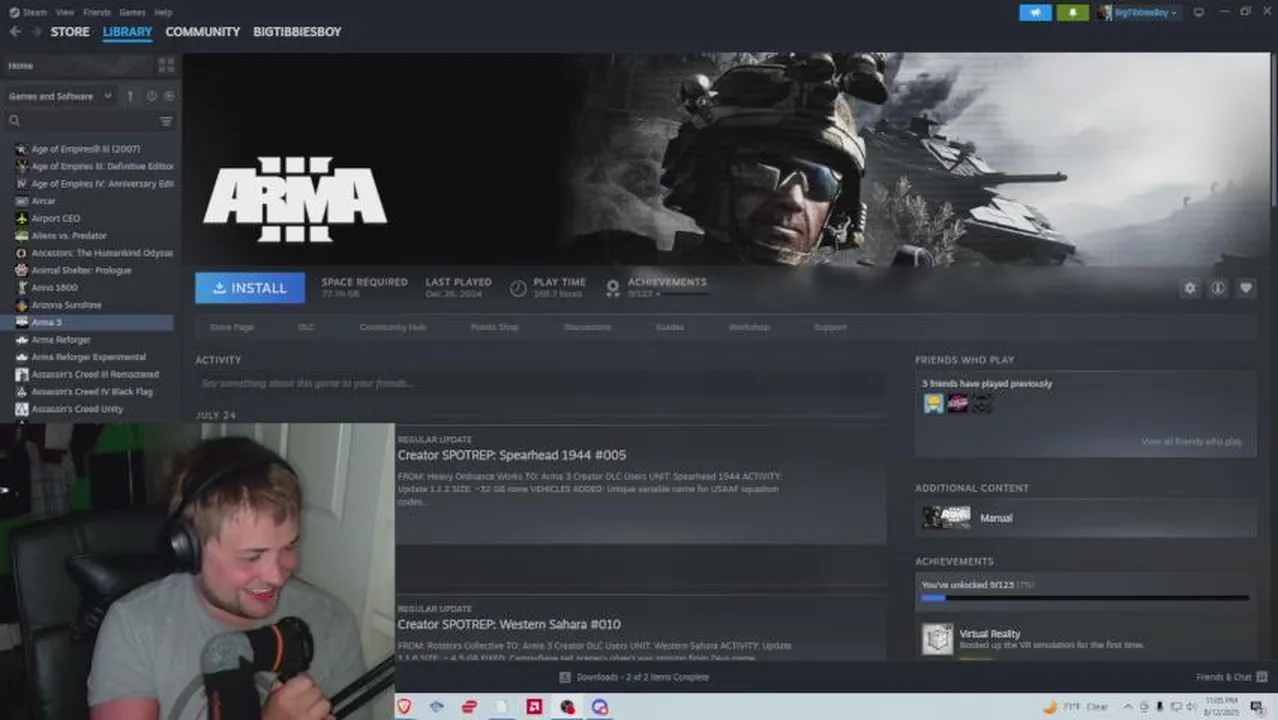Open game settings gear icon
Image resolution: width=1278 pixels, height=720 pixels.
pos(1189,288)
